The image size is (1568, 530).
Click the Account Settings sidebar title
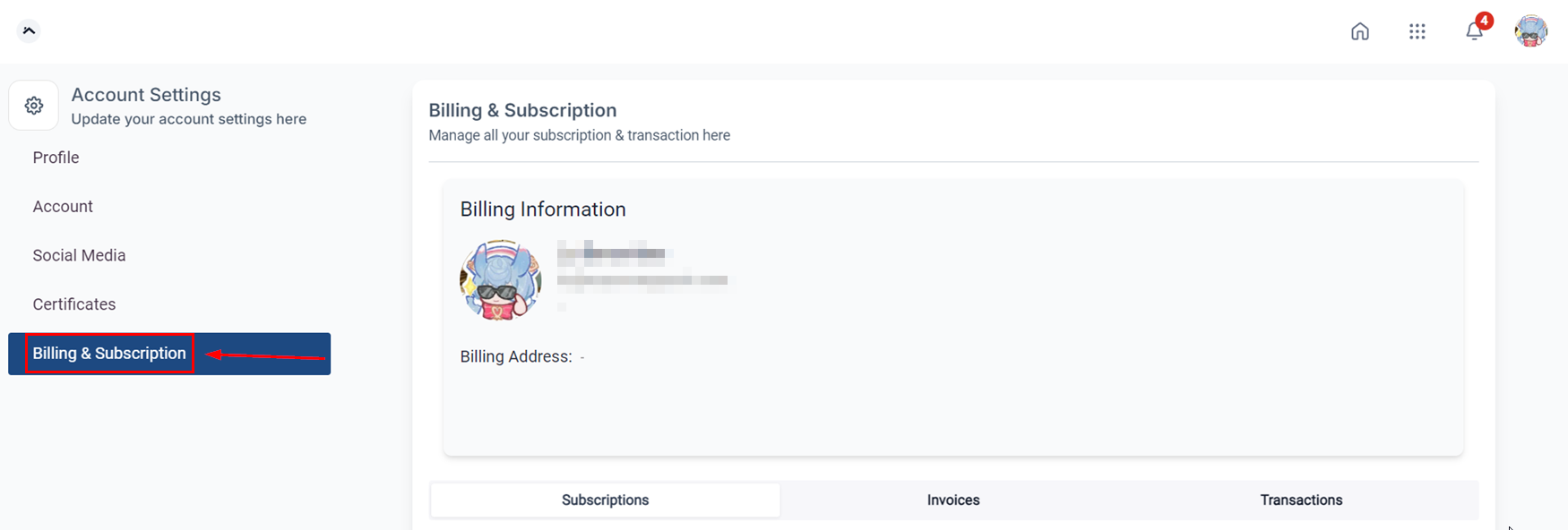click(x=146, y=95)
